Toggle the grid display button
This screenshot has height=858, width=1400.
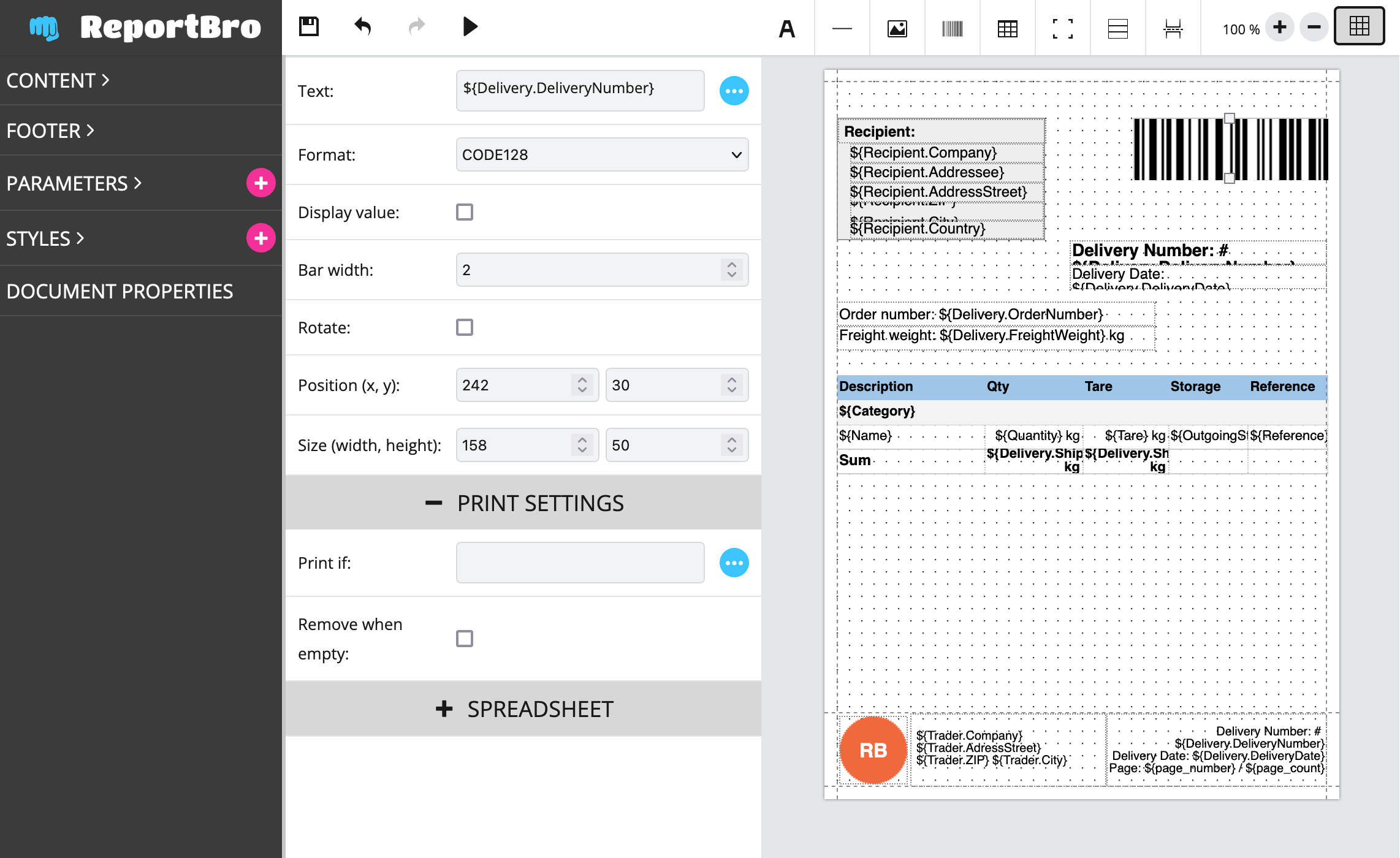coord(1359,26)
